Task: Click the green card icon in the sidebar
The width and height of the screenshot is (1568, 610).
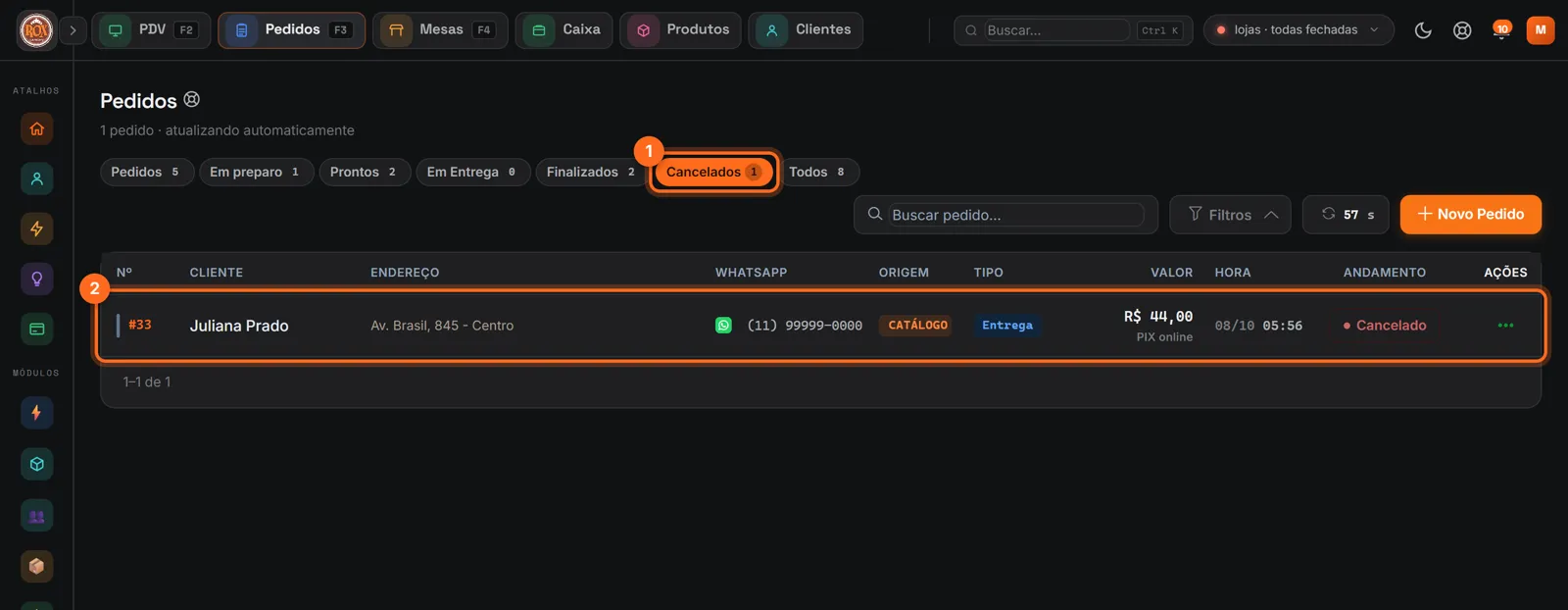Action: click(x=37, y=329)
